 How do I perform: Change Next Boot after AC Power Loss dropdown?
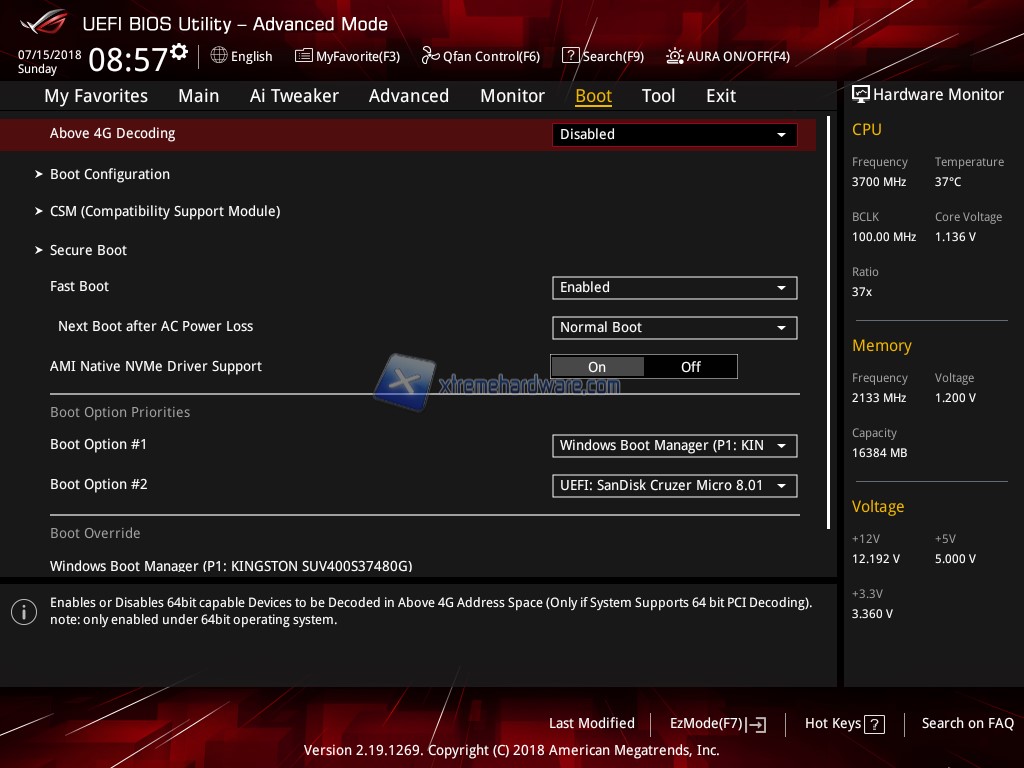click(x=674, y=327)
